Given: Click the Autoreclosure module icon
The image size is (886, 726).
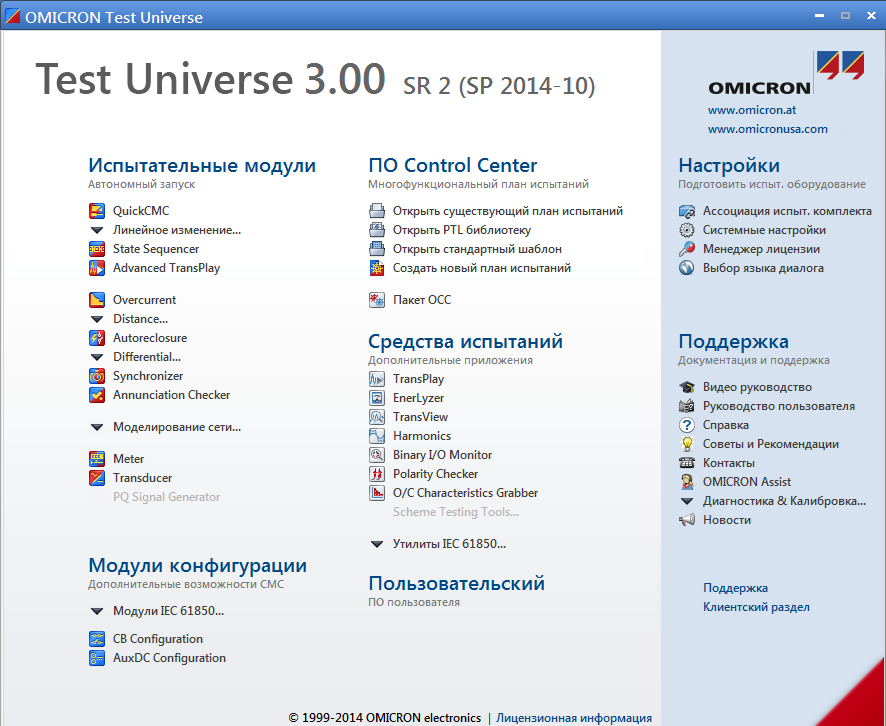Looking at the screenshot, I should click(x=97, y=338).
